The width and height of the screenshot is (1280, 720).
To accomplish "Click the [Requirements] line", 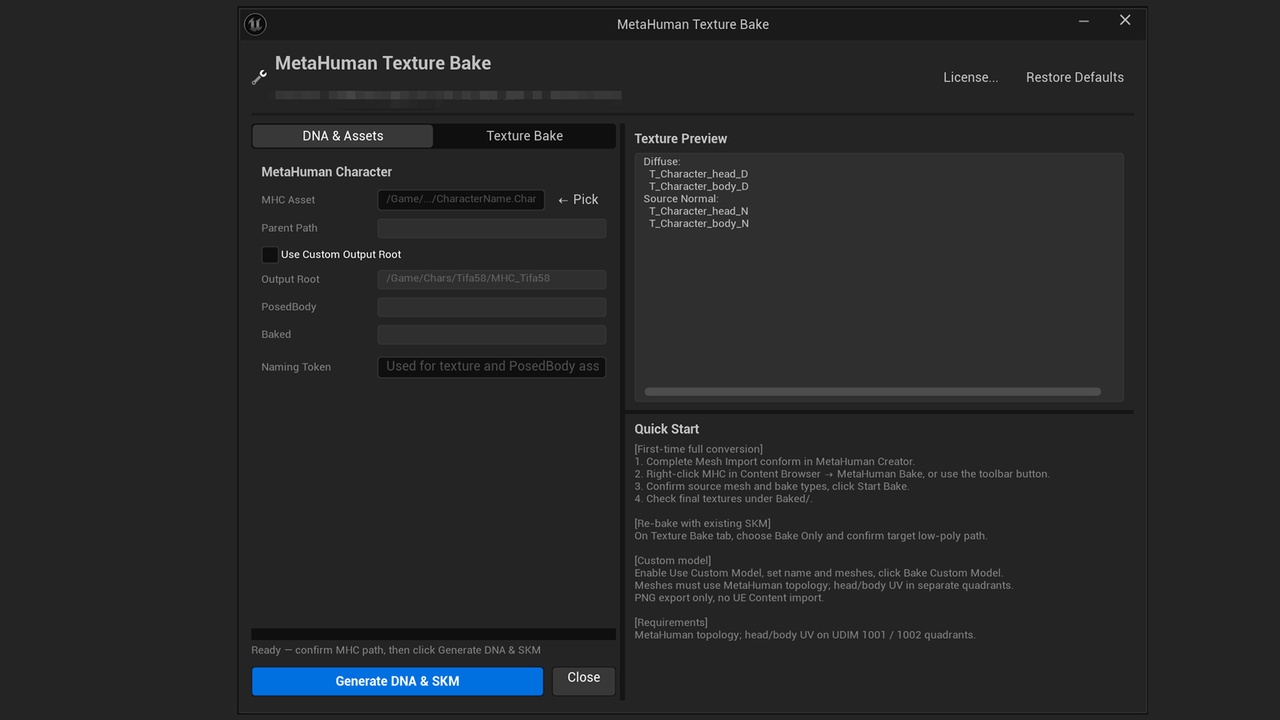I will (671, 623).
